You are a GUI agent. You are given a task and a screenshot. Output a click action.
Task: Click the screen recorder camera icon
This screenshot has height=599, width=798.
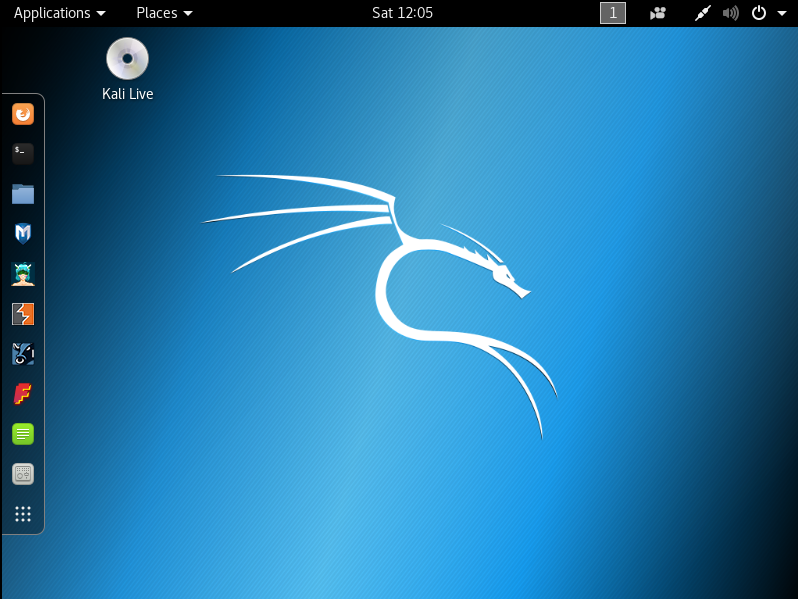[658, 13]
